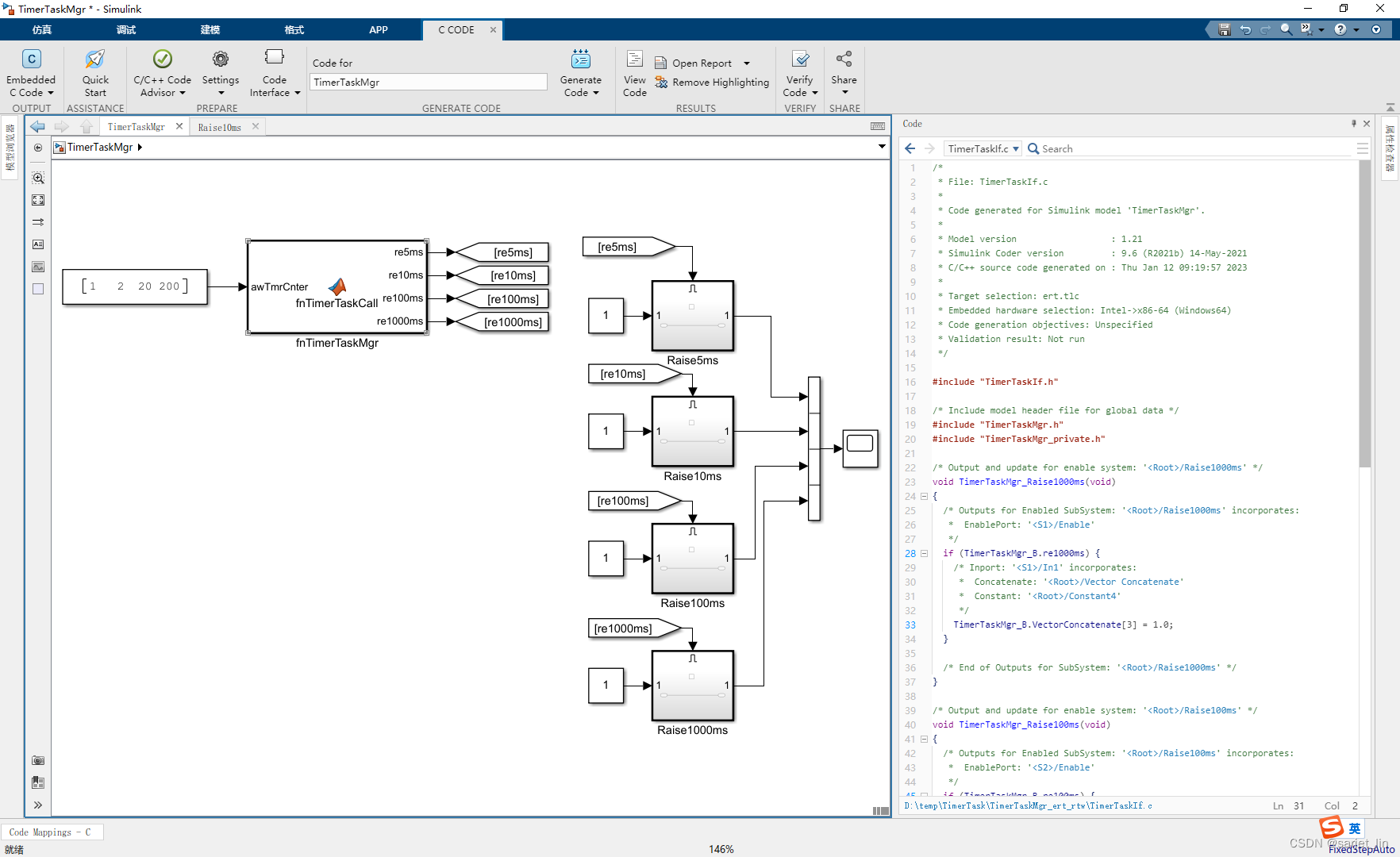Screen dimensions: 1400x857
Task: Pin the Code panel
Action: click(x=1353, y=124)
